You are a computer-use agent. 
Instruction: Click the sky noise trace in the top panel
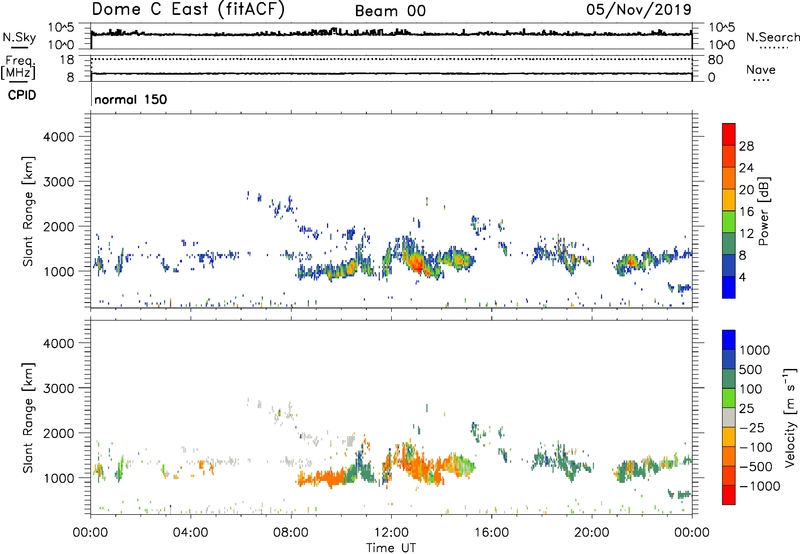coord(391,33)
